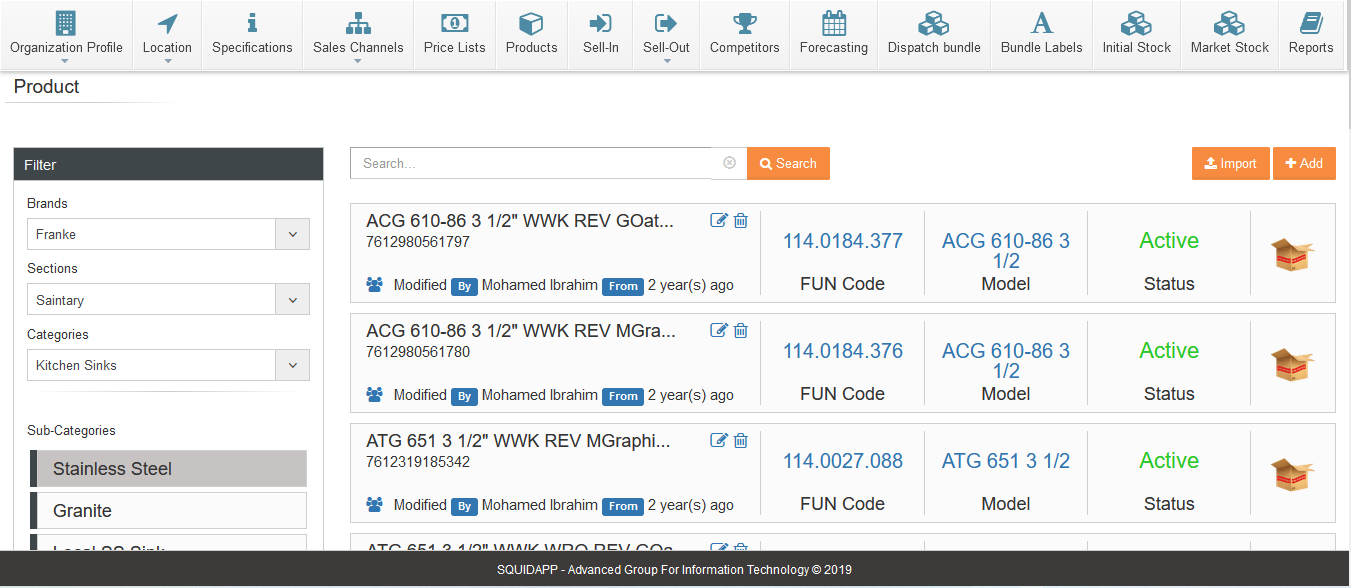The image size is (1351, 588).
Task: Open the dropdown caret under Organization Profile
Action: pos(66,62)
